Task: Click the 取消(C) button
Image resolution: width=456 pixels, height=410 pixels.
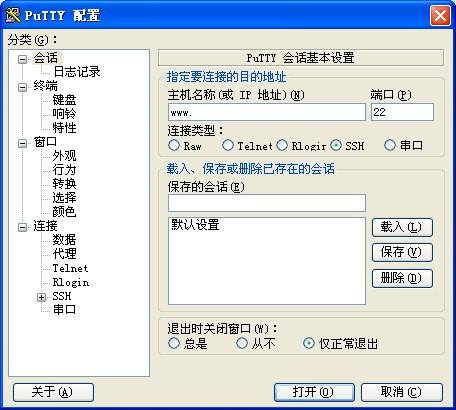Action: [402, 392]
